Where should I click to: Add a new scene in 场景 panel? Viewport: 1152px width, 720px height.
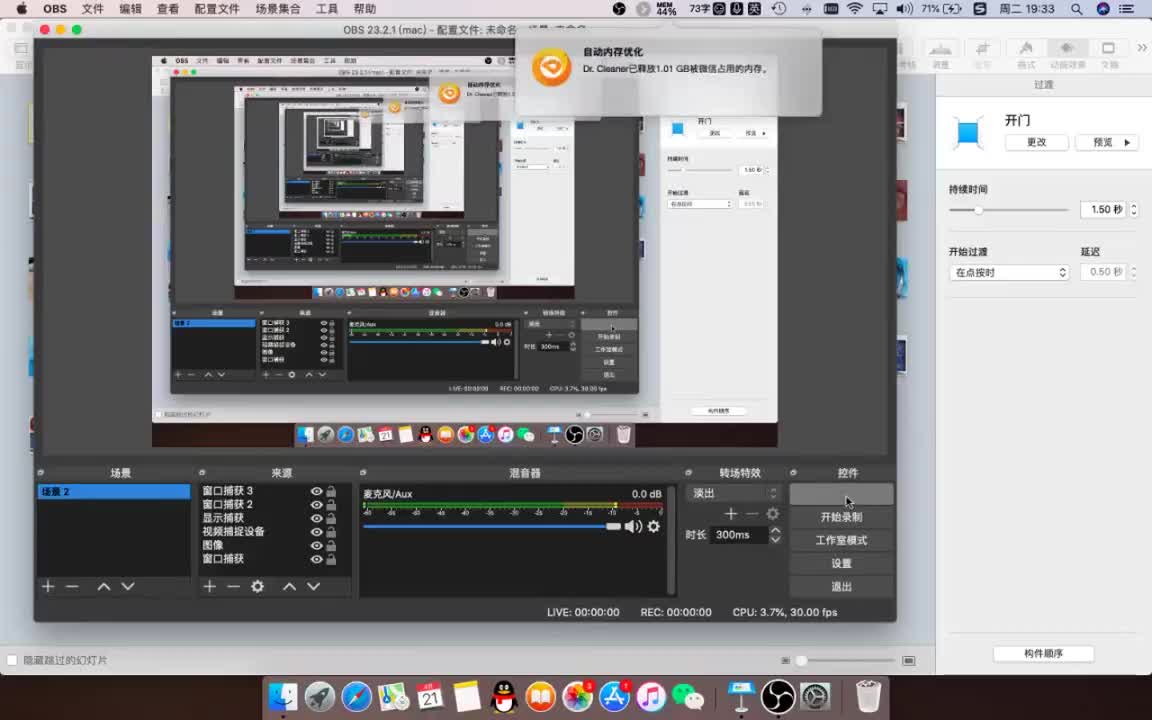tap(48, 586)
